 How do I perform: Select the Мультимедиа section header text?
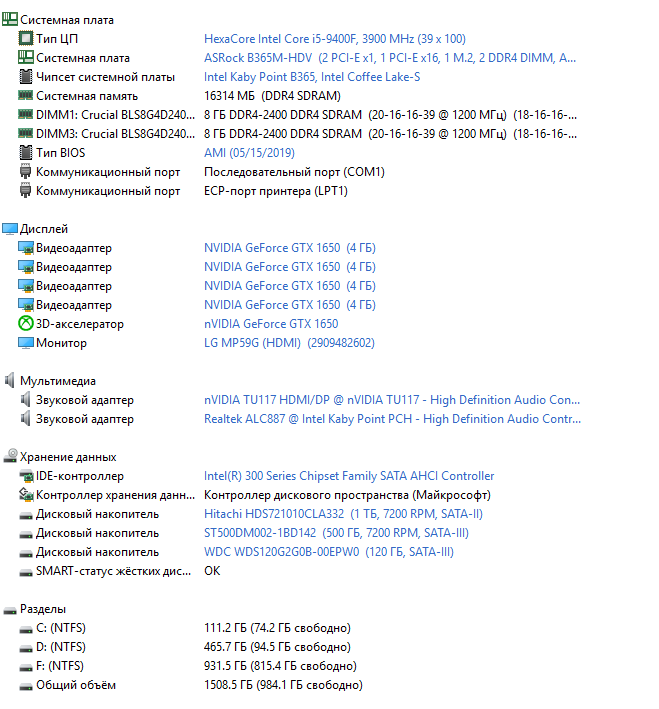point(58,381)
